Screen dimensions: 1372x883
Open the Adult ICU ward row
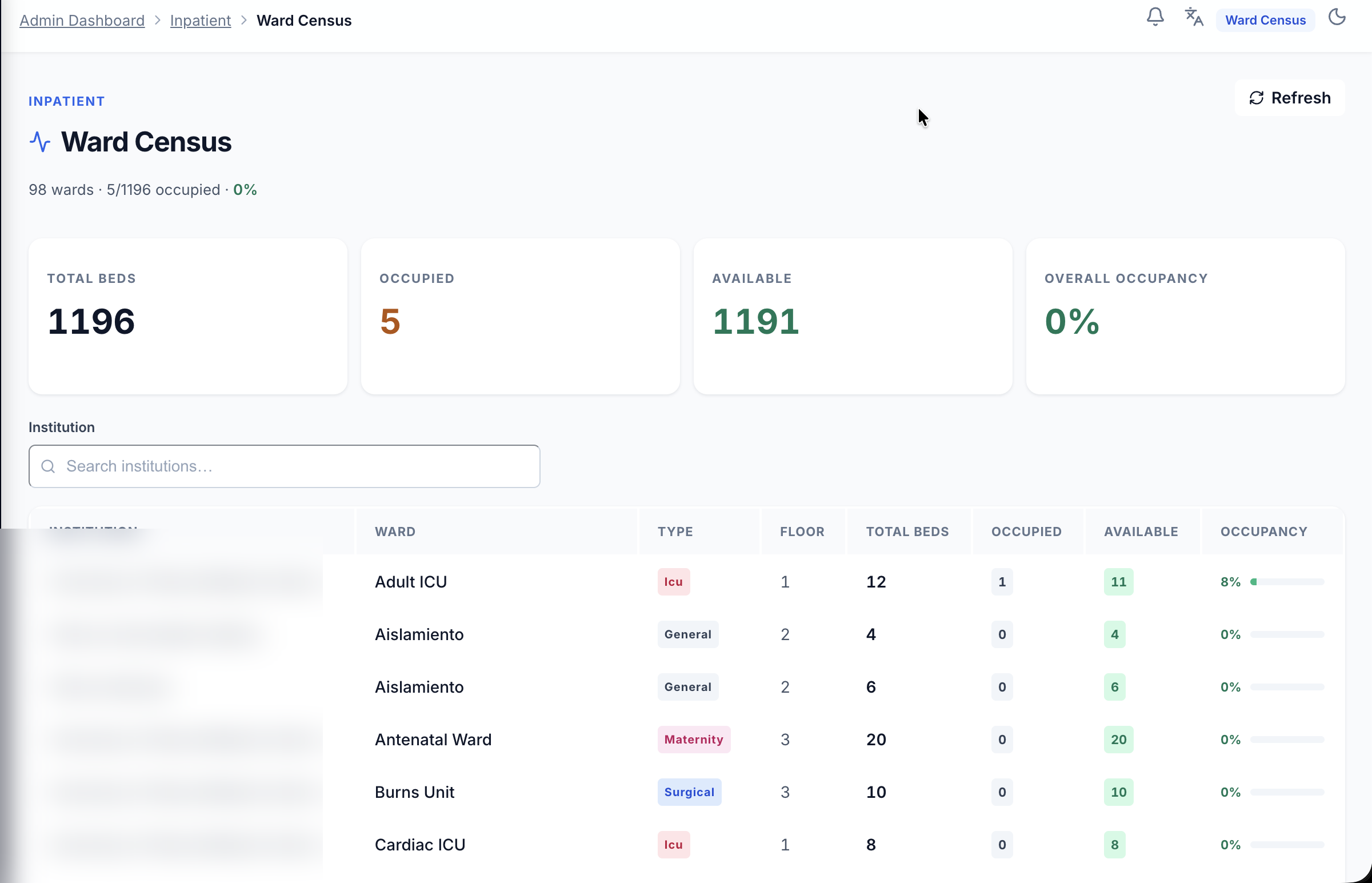pyautogui.click(x=686, y=582)
